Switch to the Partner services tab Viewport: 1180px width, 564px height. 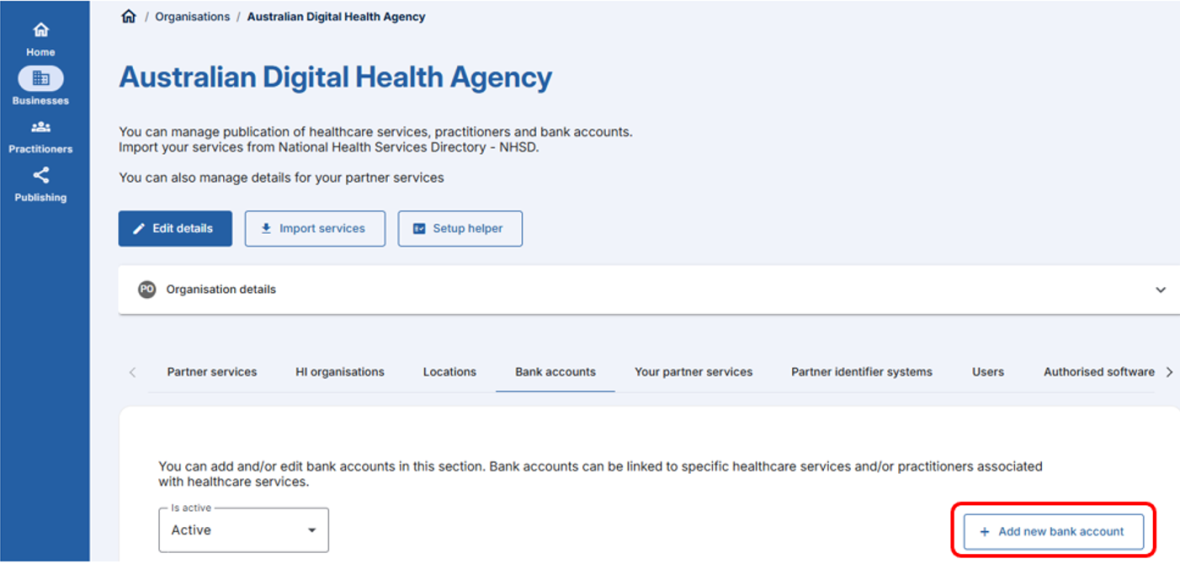click(x=211, y=372)
